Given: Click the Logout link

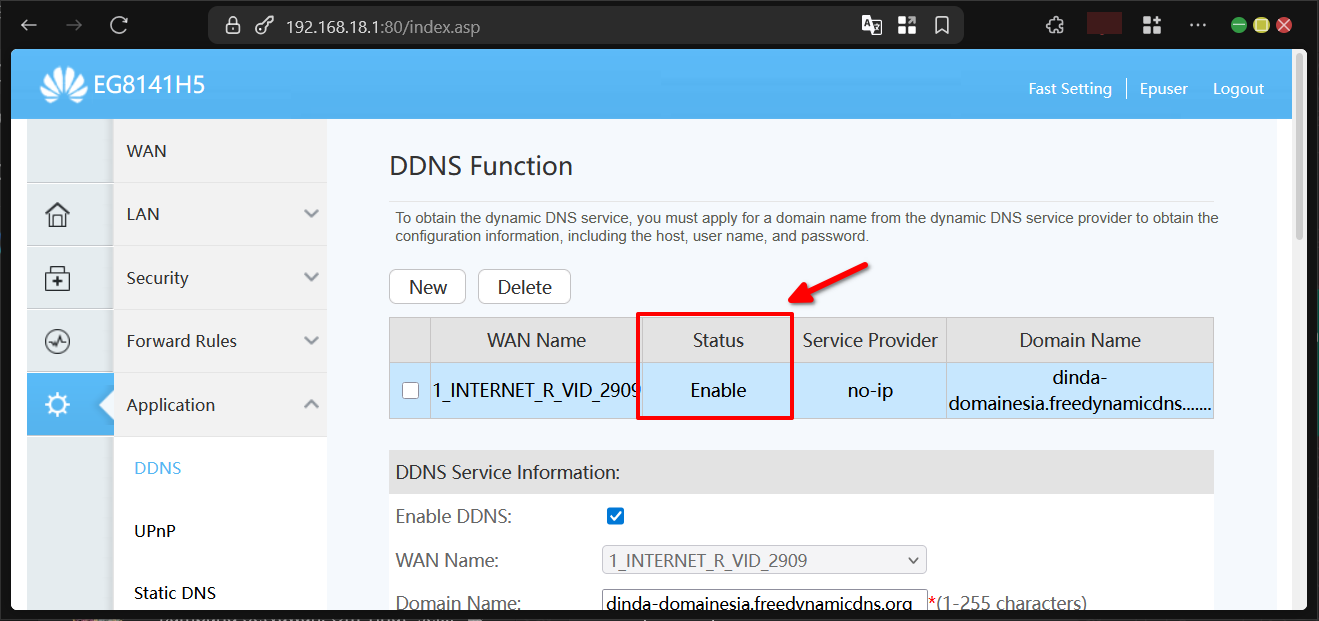Looking at the screenshot, I should [x=1238, y=88].
